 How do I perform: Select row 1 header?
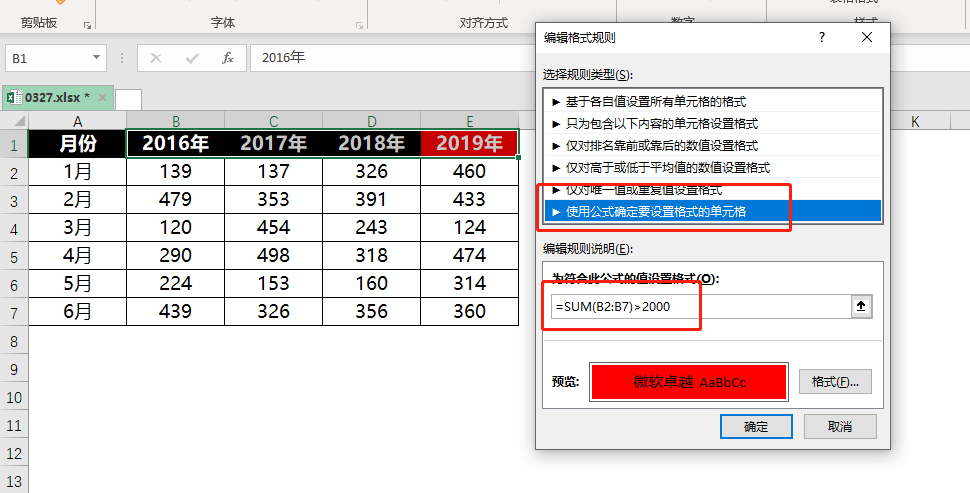click(14, 145)
